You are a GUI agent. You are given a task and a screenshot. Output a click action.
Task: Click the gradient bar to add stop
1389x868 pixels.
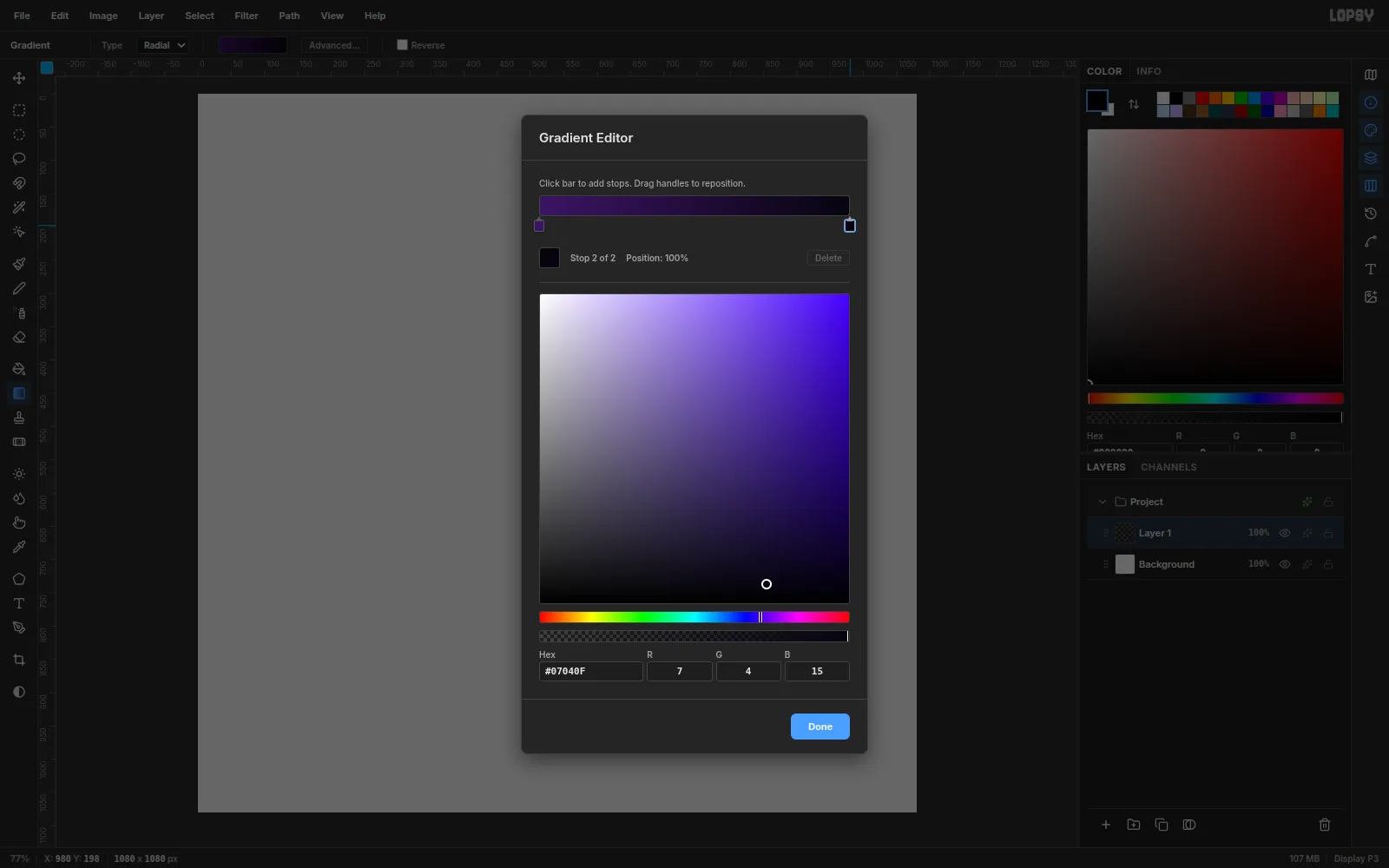point(694,206)
